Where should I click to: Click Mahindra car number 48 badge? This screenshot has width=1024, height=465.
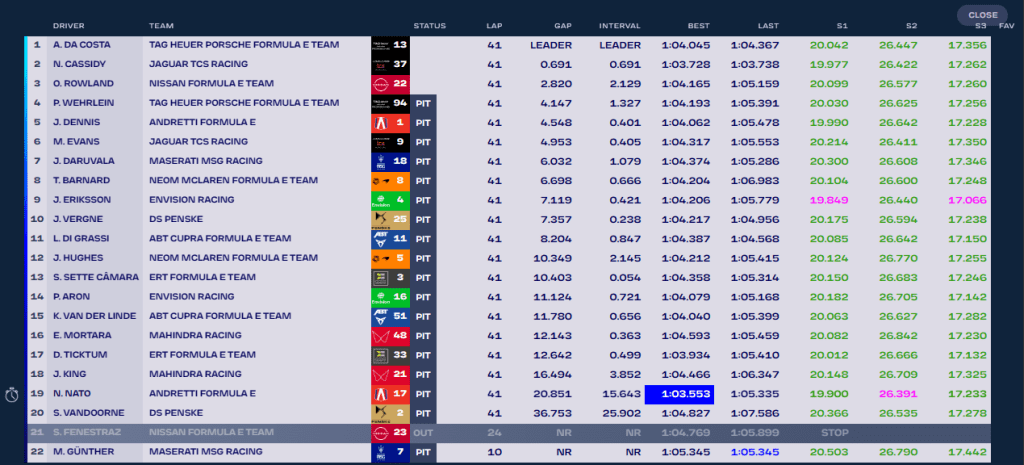pos(391,336)
